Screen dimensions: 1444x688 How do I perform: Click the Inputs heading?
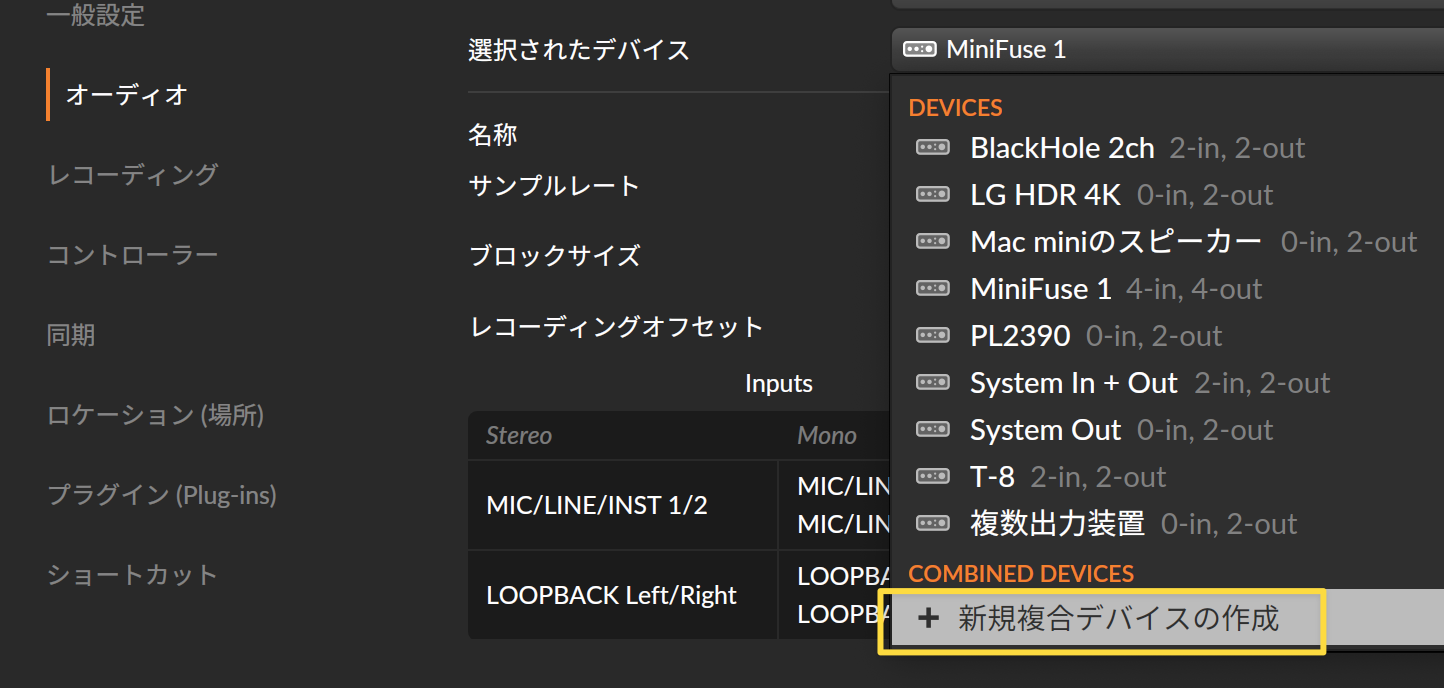click(x=779, y=384)
